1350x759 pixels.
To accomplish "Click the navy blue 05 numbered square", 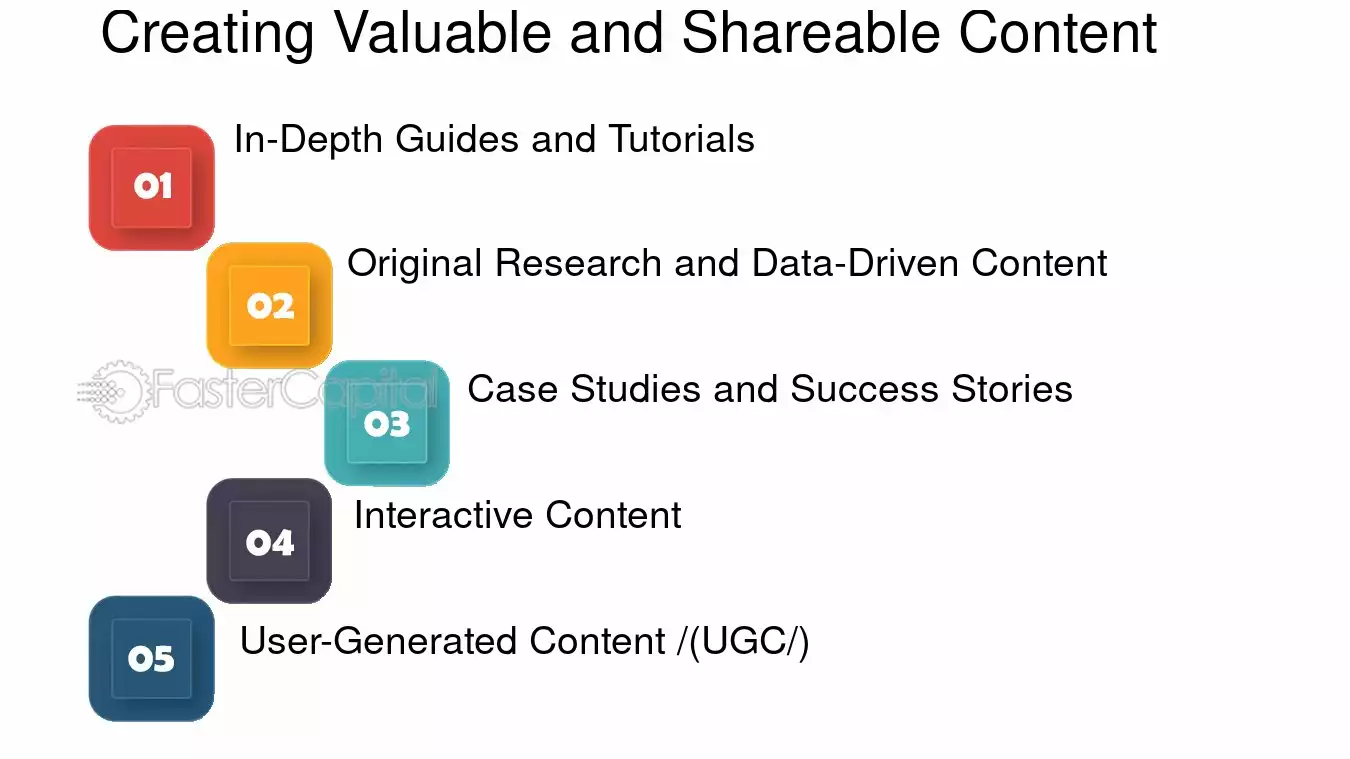I will pyautogui.click(x=152, y=659).
